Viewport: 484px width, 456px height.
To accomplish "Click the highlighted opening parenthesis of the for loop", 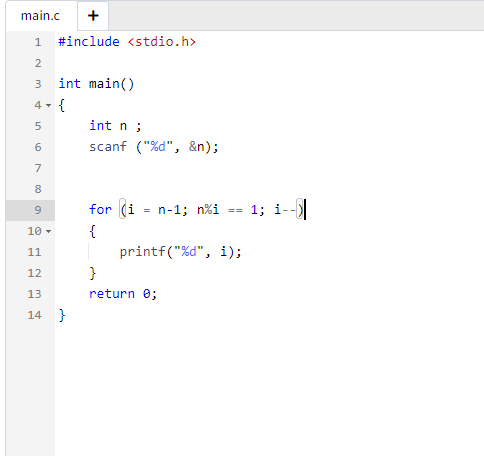I will pos(123,209).
